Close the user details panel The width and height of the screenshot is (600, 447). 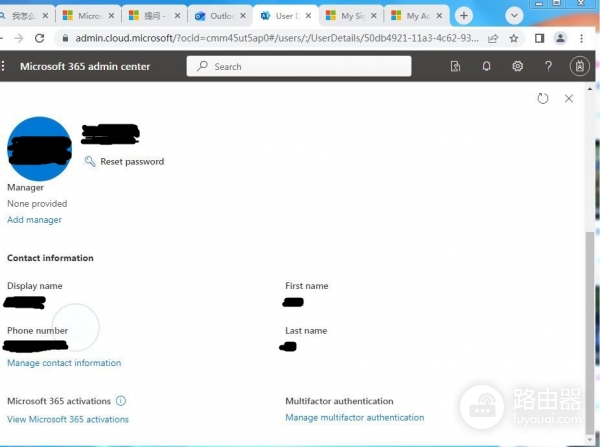tap(569, 99)
